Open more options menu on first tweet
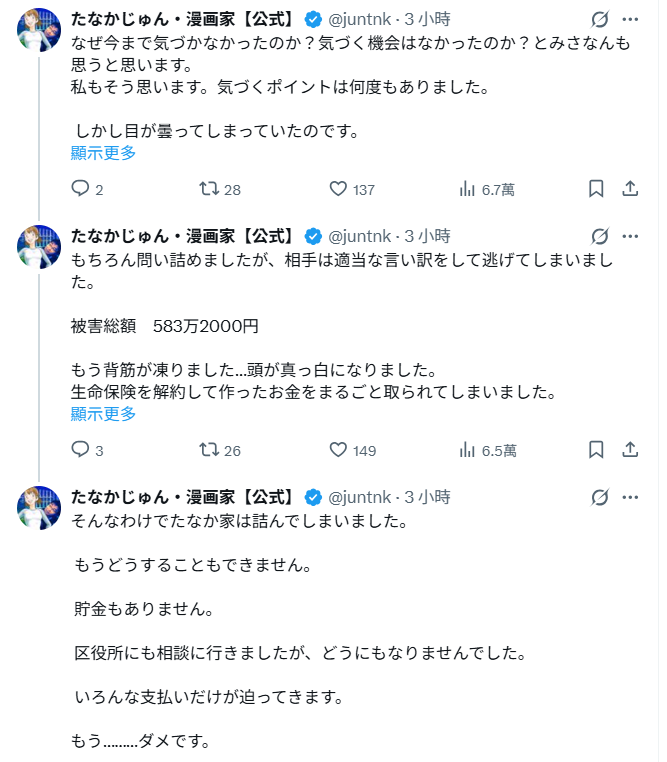Screen dimensions: 667x762 coord(630,19)
